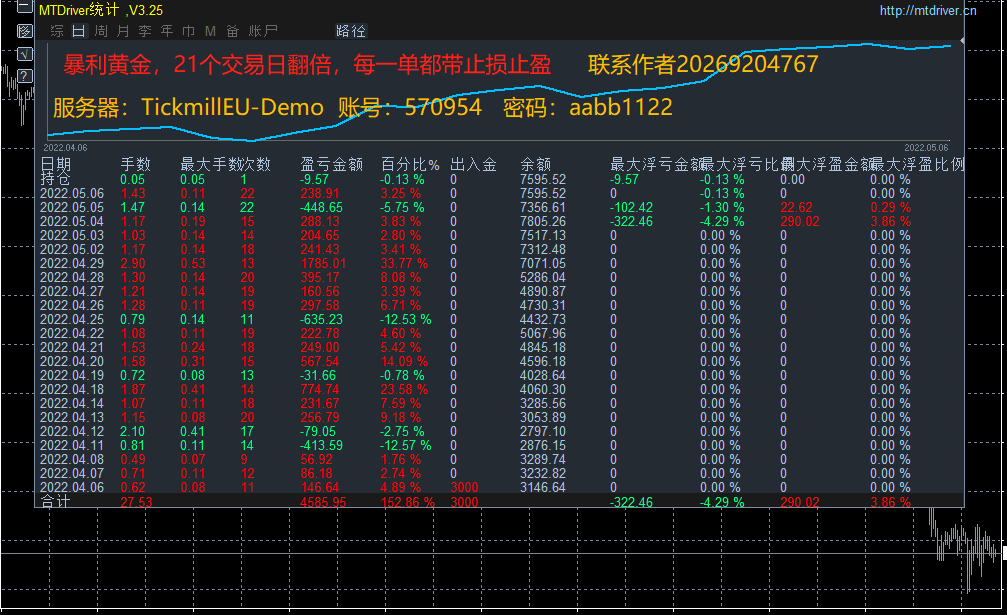Select the M tab
The image size is (1007, 615).
tap(211, 31)
